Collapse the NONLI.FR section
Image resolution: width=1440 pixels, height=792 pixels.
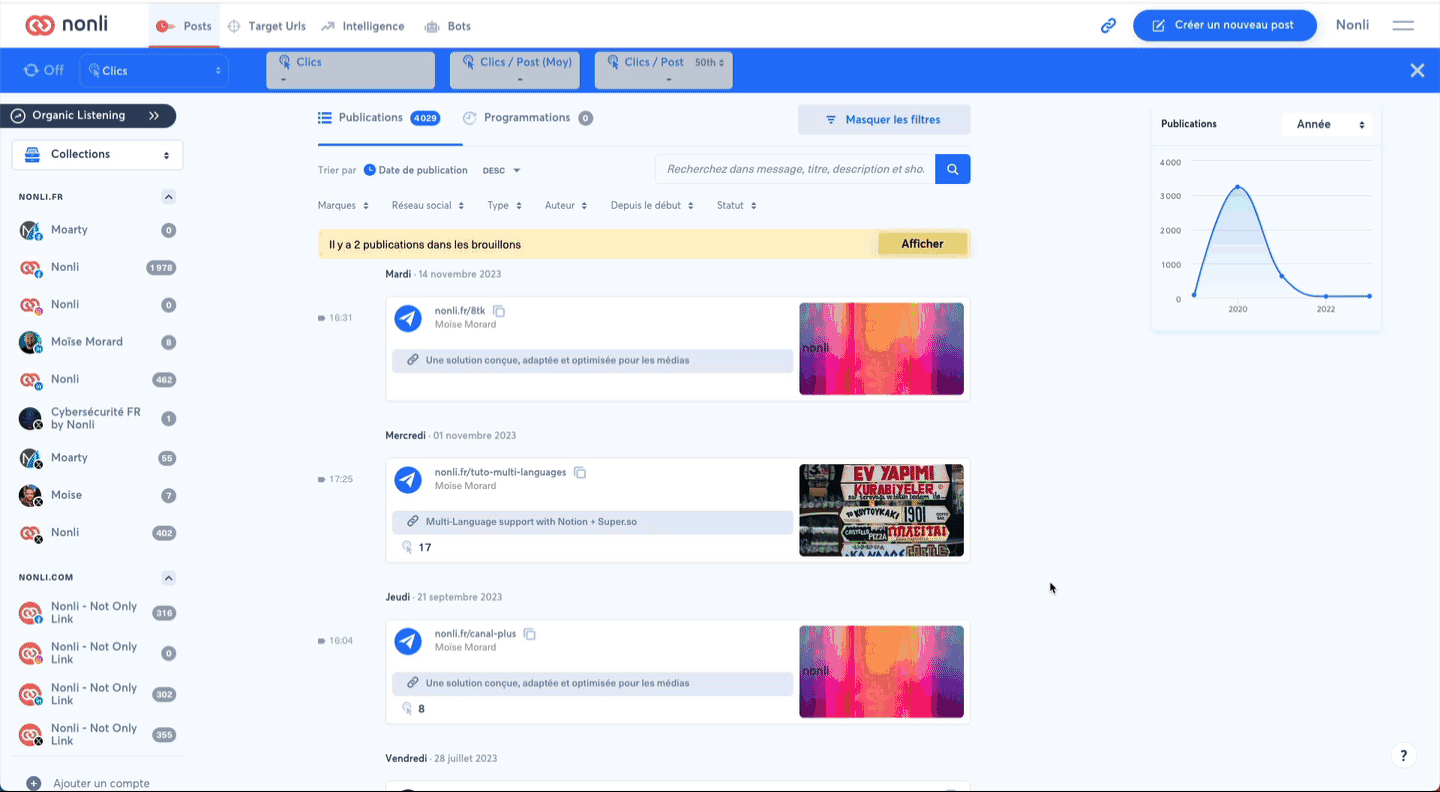[x=168, y=197]
